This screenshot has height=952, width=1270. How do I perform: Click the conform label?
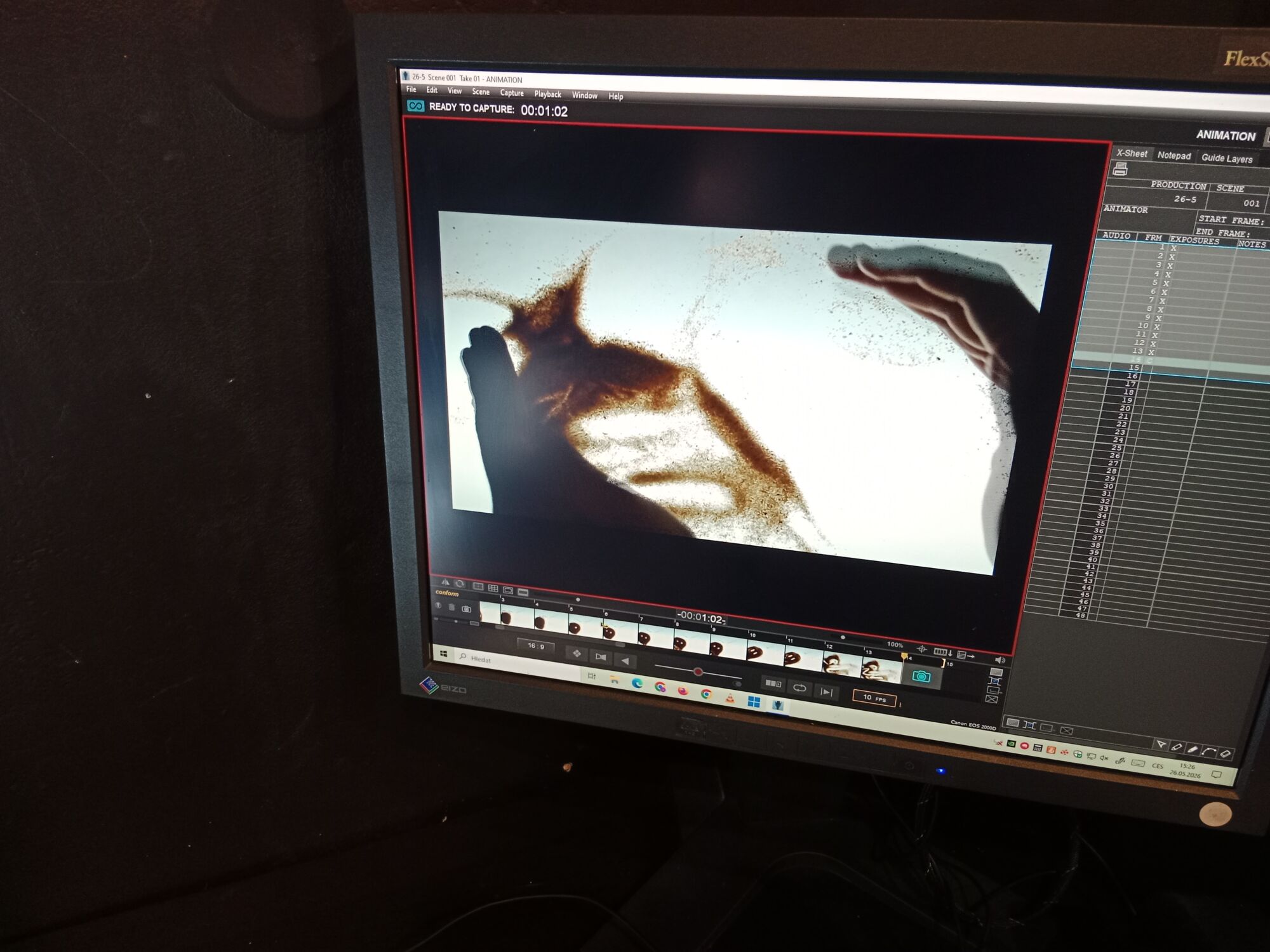point(447,593)
